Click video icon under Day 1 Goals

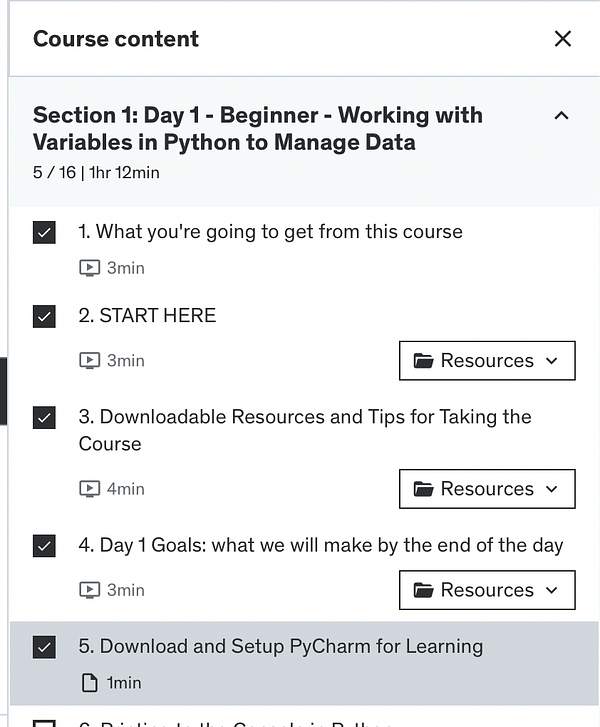click(90, 590)
